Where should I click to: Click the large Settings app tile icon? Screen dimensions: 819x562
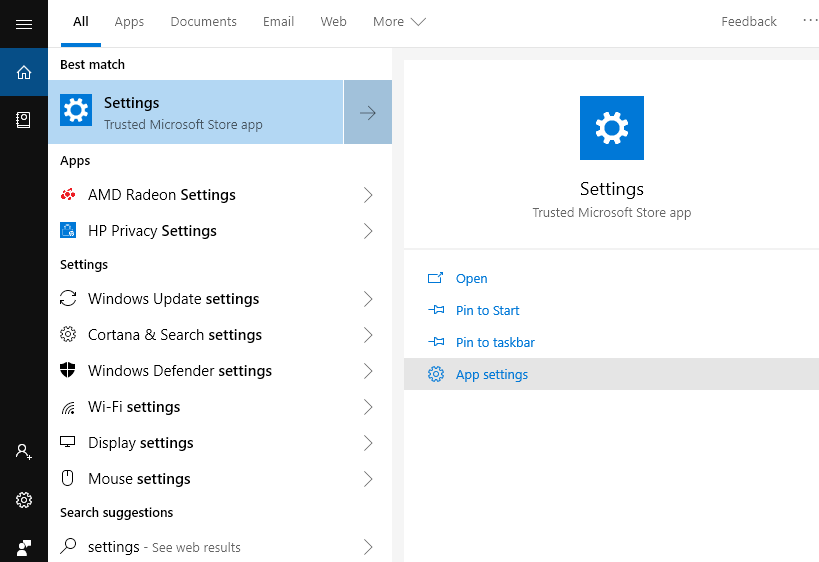611,128
